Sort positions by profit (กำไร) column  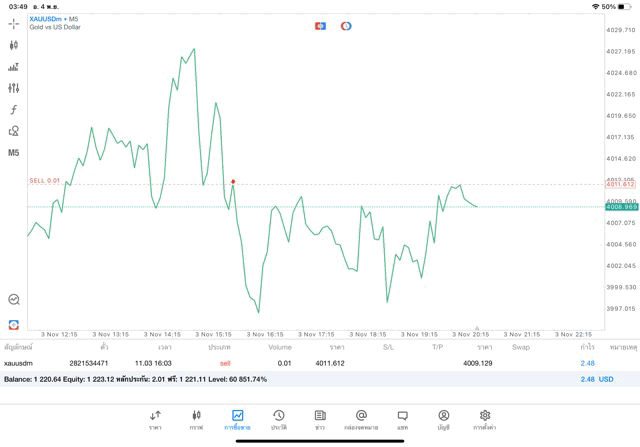point(587,347)
